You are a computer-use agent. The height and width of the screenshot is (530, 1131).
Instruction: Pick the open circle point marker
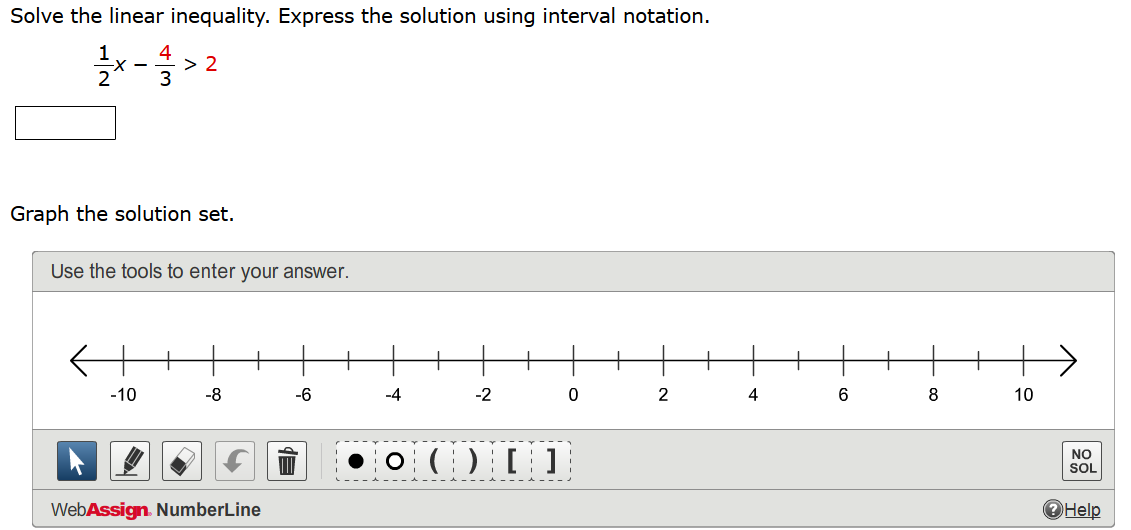tap(395, 461)
